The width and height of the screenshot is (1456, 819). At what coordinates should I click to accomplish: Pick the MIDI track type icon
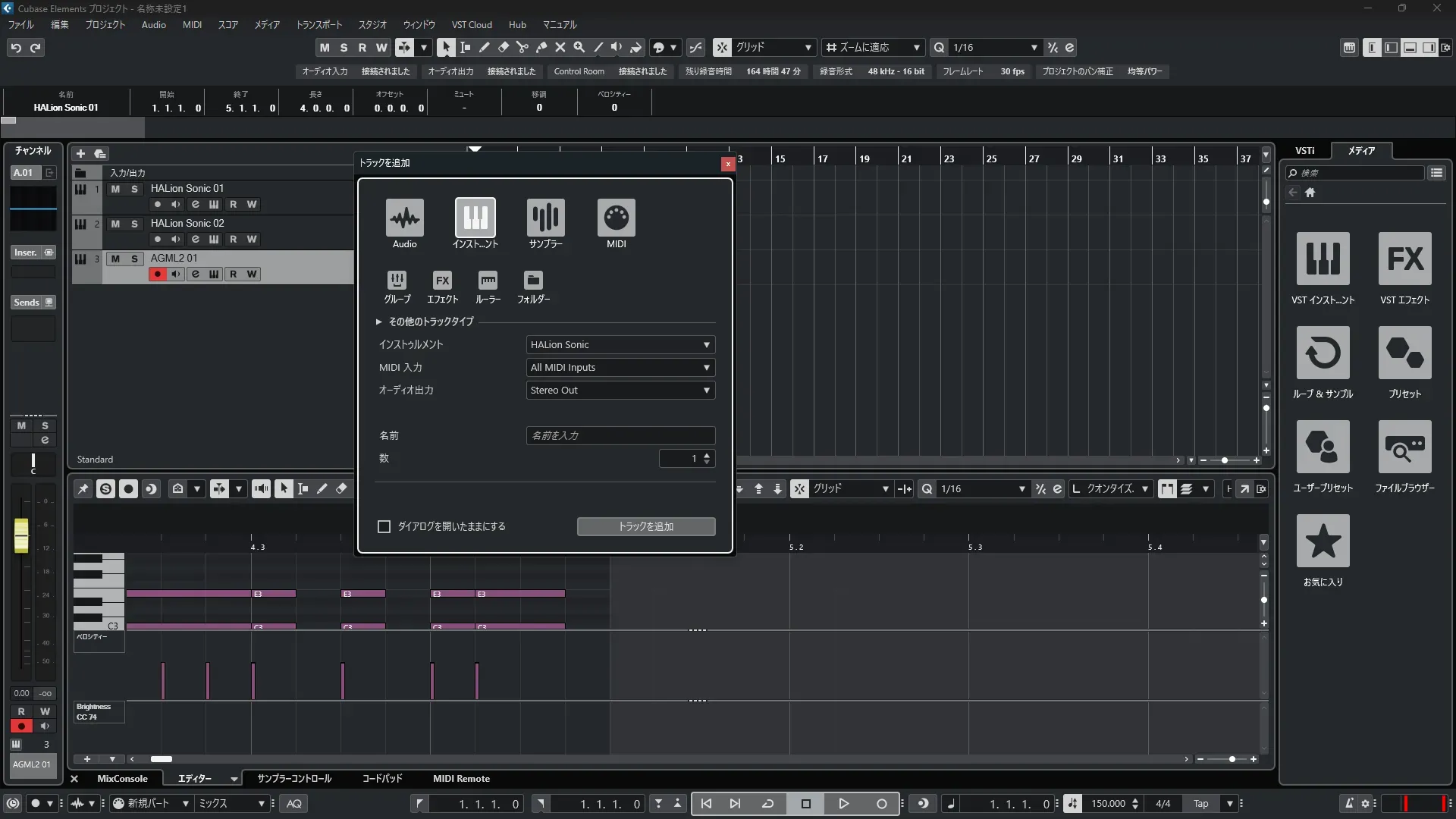(x=616, y=218)
